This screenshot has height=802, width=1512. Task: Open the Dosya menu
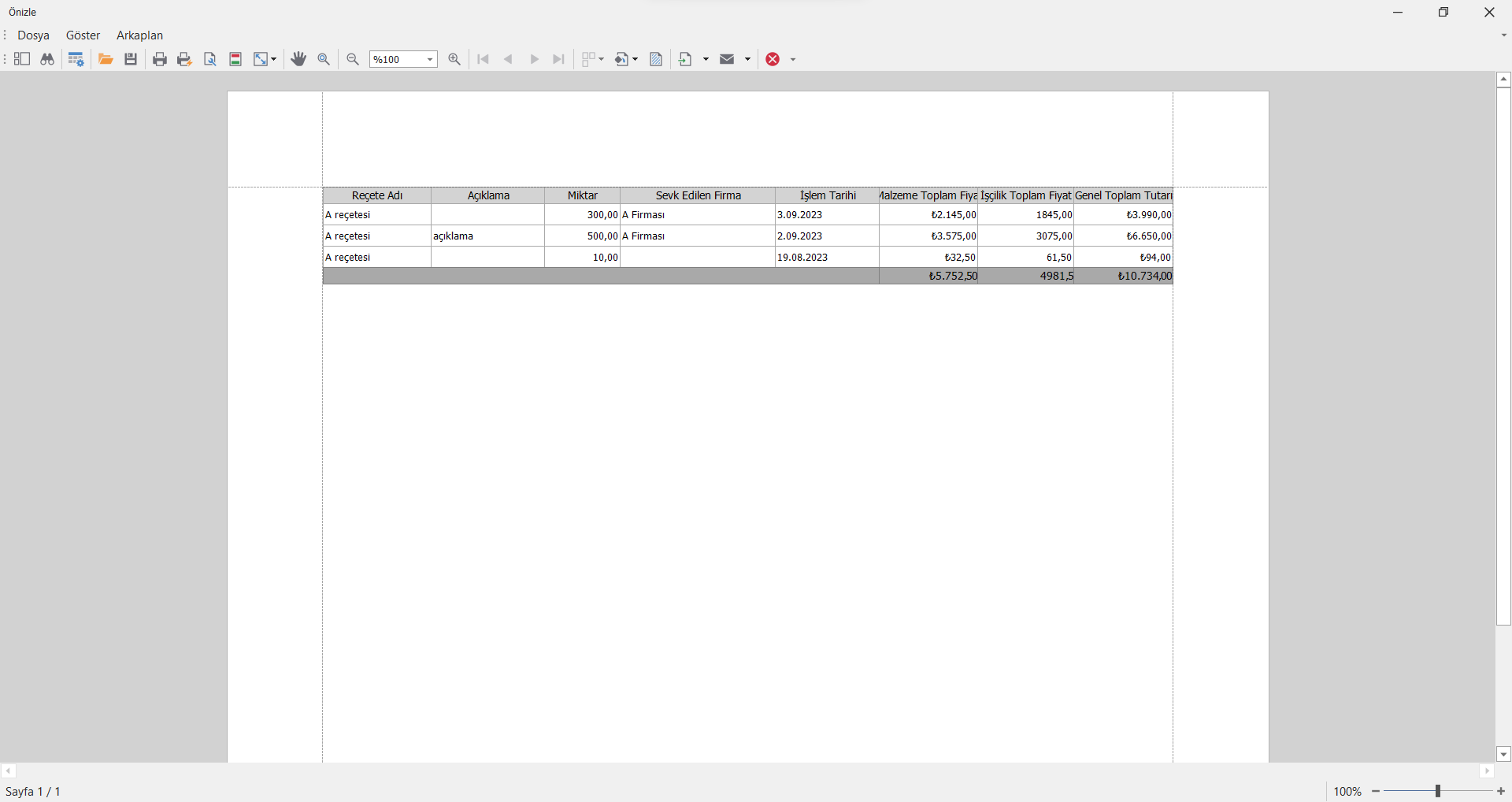click(x=33, y=35)
